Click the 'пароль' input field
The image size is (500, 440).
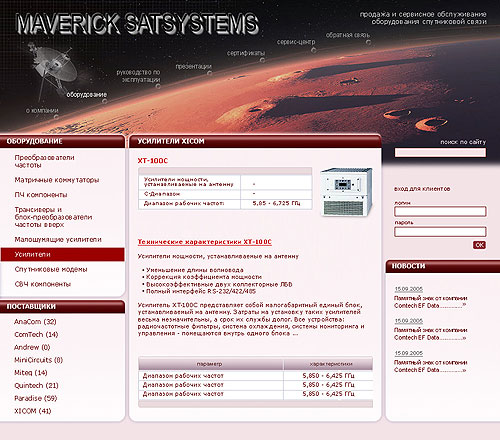440,232
